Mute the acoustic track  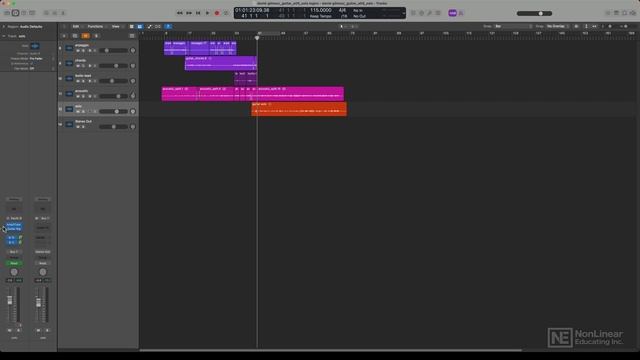pyautogui.click(x=78, y=96)
